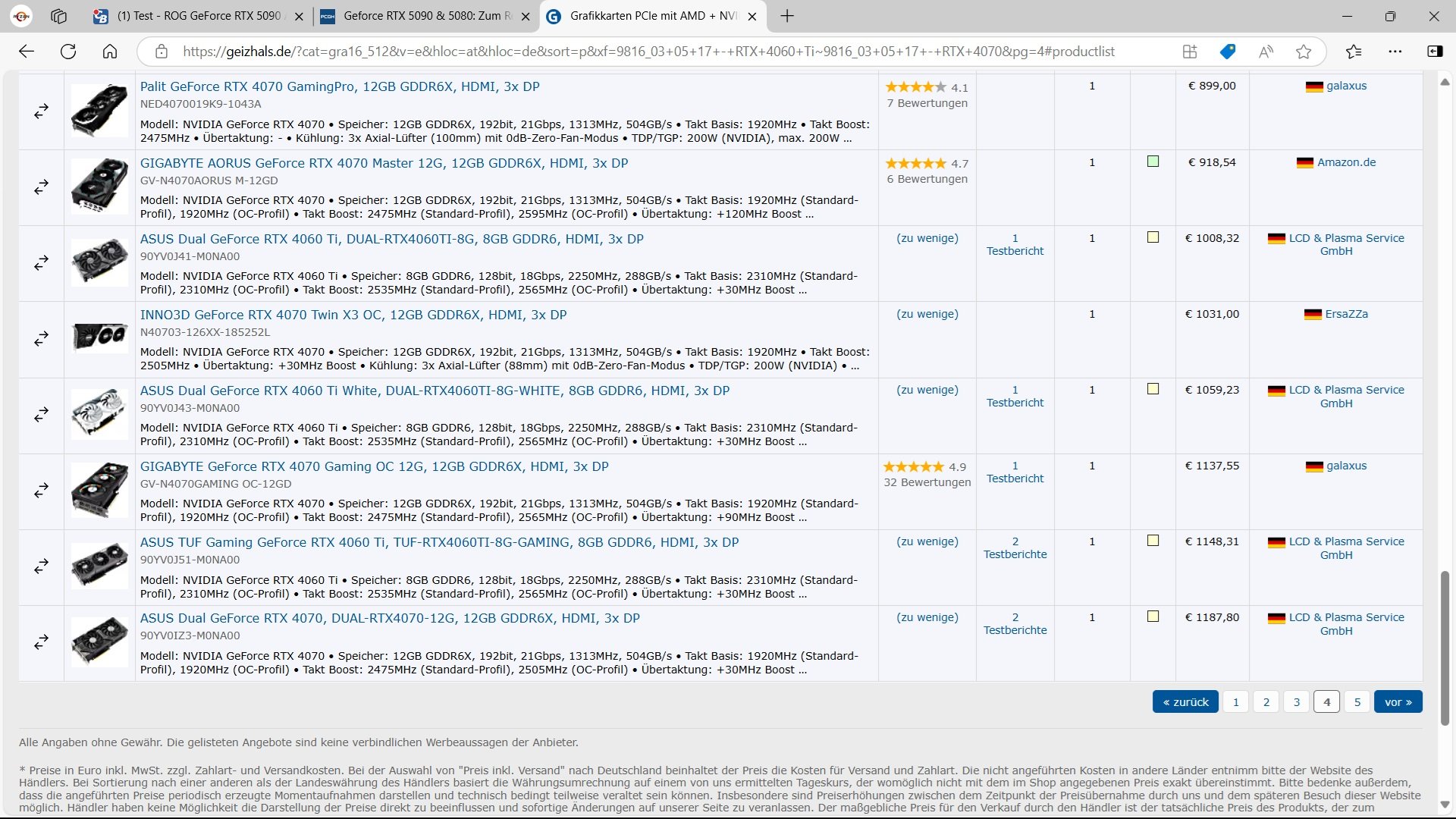Image resolution: width=1456 pixels, height=819 pixels.
Task: Open GIGABYTE GeForce RTX 4070 Gaming OC 12G link
Action: click(374, 466)
